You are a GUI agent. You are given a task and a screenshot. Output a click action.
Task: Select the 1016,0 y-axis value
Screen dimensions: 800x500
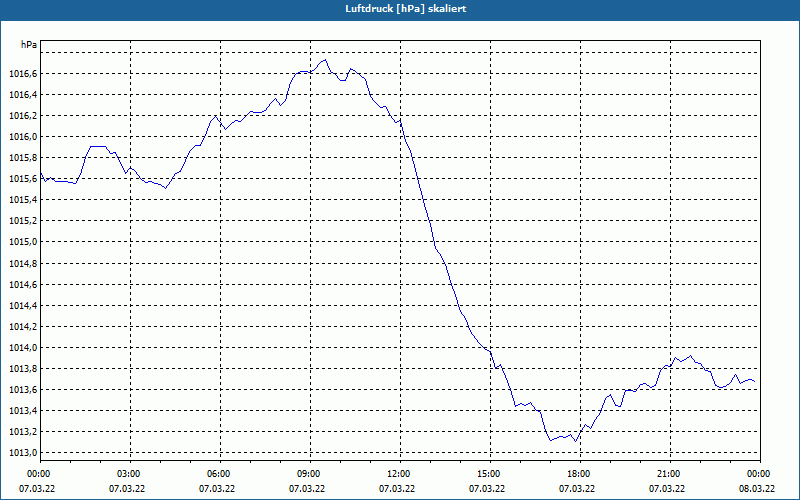pos(23,137)
